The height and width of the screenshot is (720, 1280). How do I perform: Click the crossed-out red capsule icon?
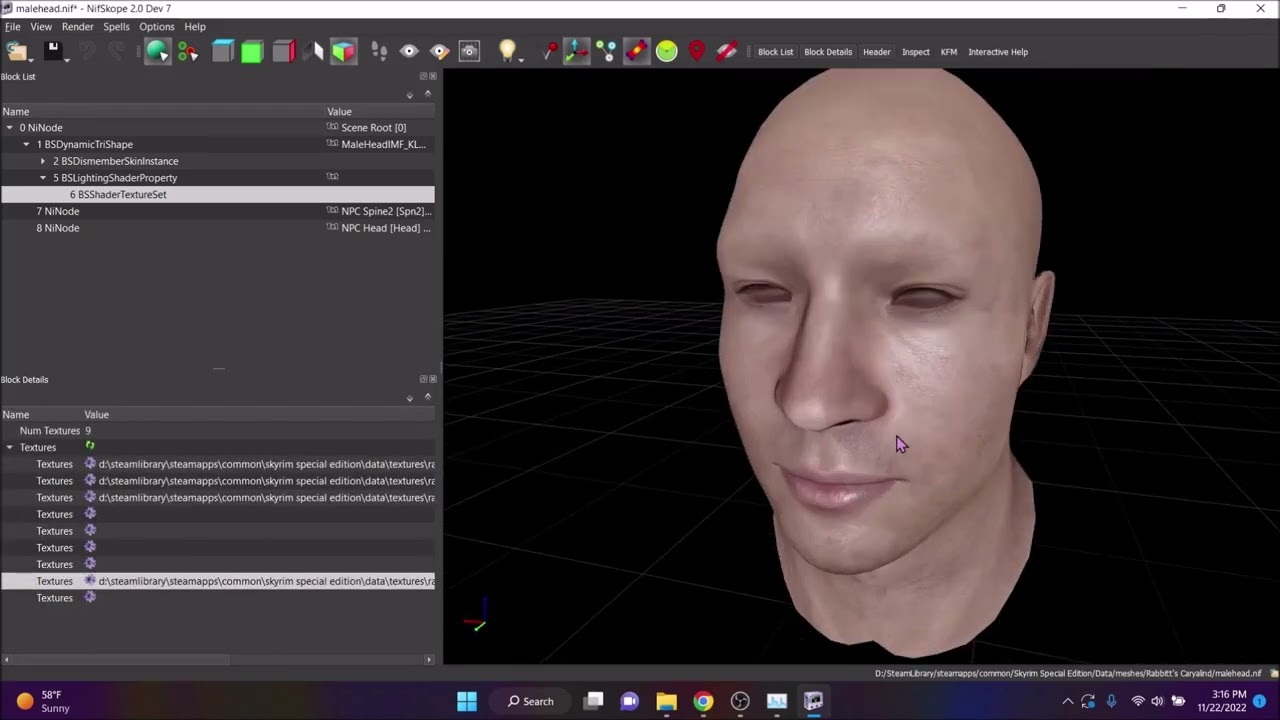coord(727,51)
